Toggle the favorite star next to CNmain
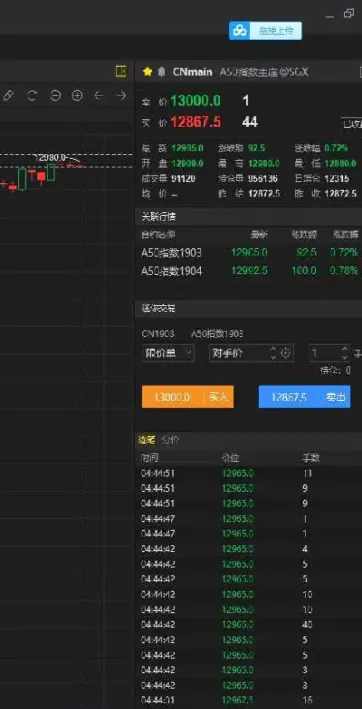Screen dimensions: 362x709 (147, 72)
